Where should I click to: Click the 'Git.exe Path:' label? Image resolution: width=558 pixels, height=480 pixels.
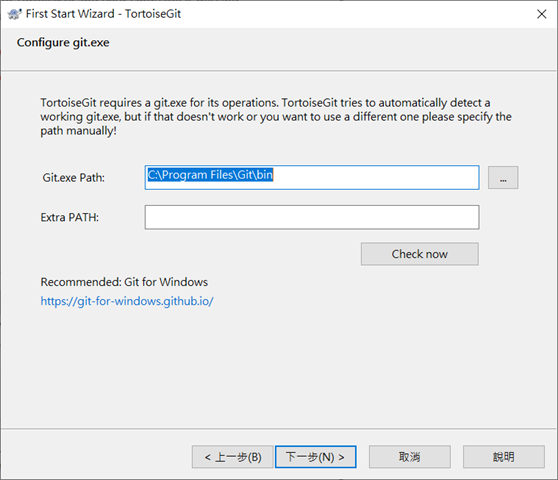(73, 178)
